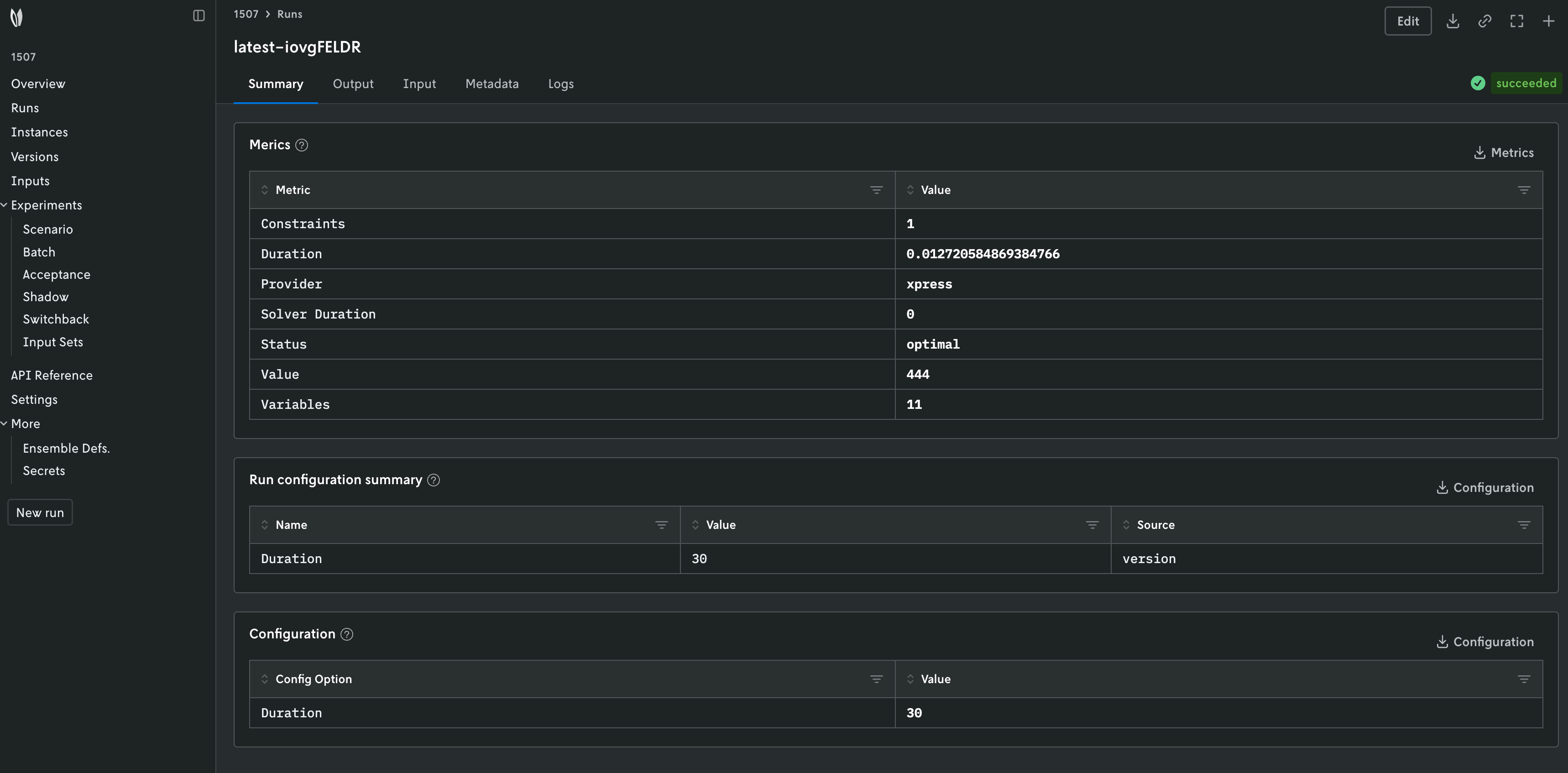
Task: View the Logs tab
Action: point(560,84)
